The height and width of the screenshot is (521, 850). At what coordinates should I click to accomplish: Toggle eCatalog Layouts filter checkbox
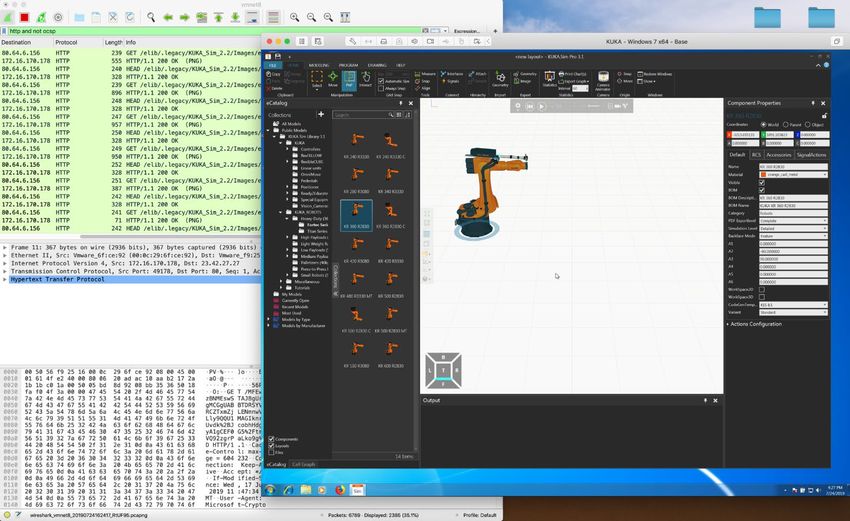272,446
